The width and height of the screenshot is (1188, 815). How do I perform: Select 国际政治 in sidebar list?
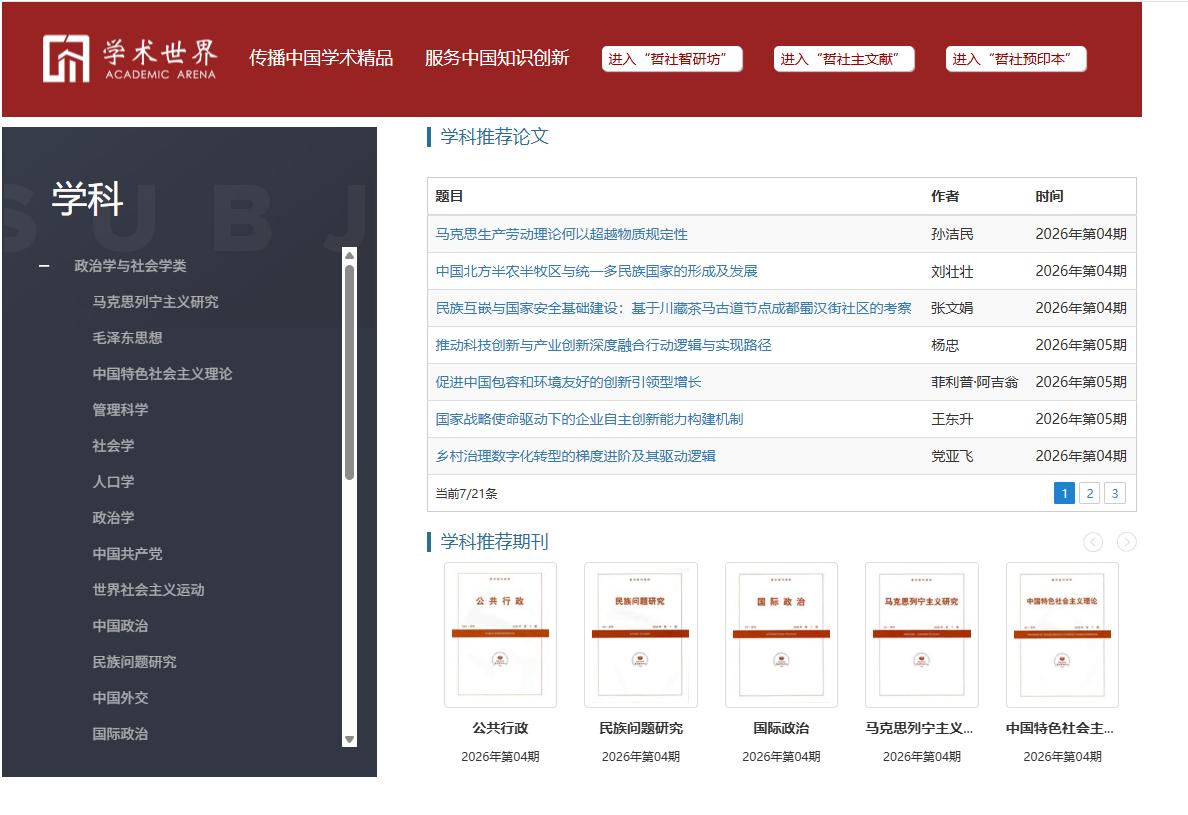(120, 734)
